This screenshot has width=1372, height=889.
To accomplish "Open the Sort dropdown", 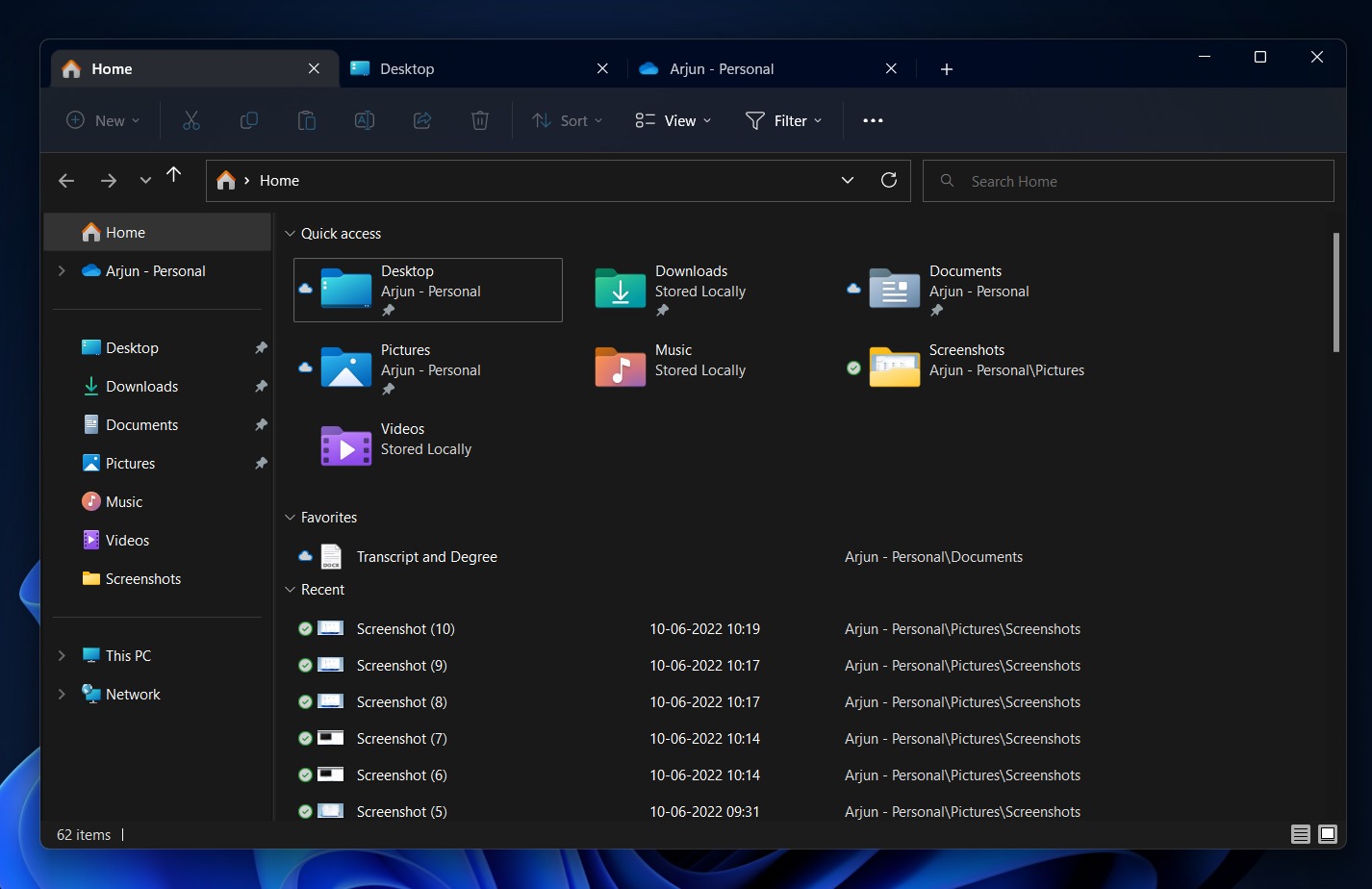I will click(568, 120).
